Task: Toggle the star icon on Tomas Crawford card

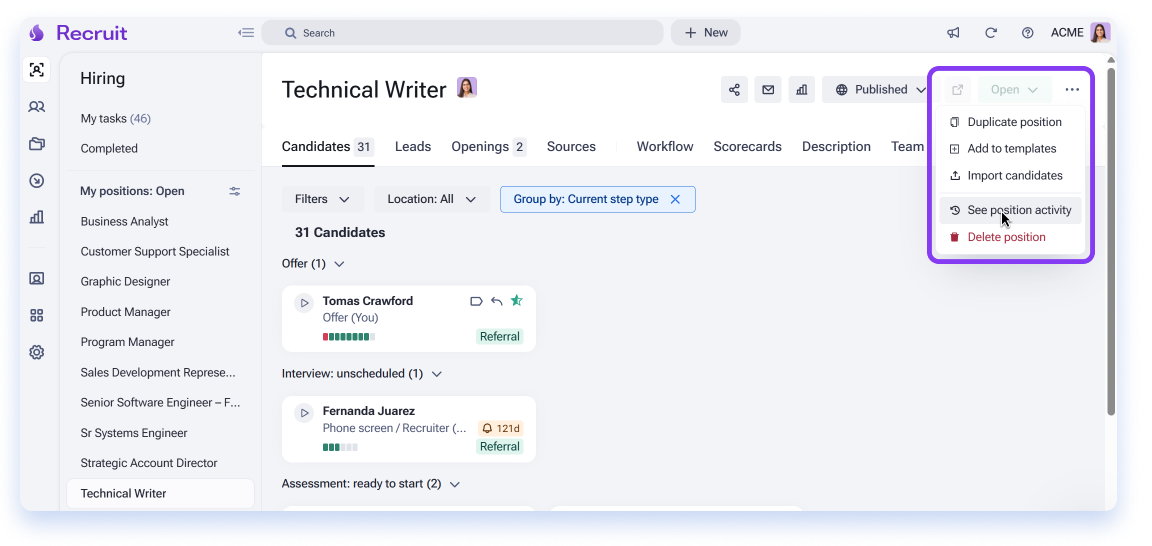Action: pyautogui.click(x=516, y=301)
